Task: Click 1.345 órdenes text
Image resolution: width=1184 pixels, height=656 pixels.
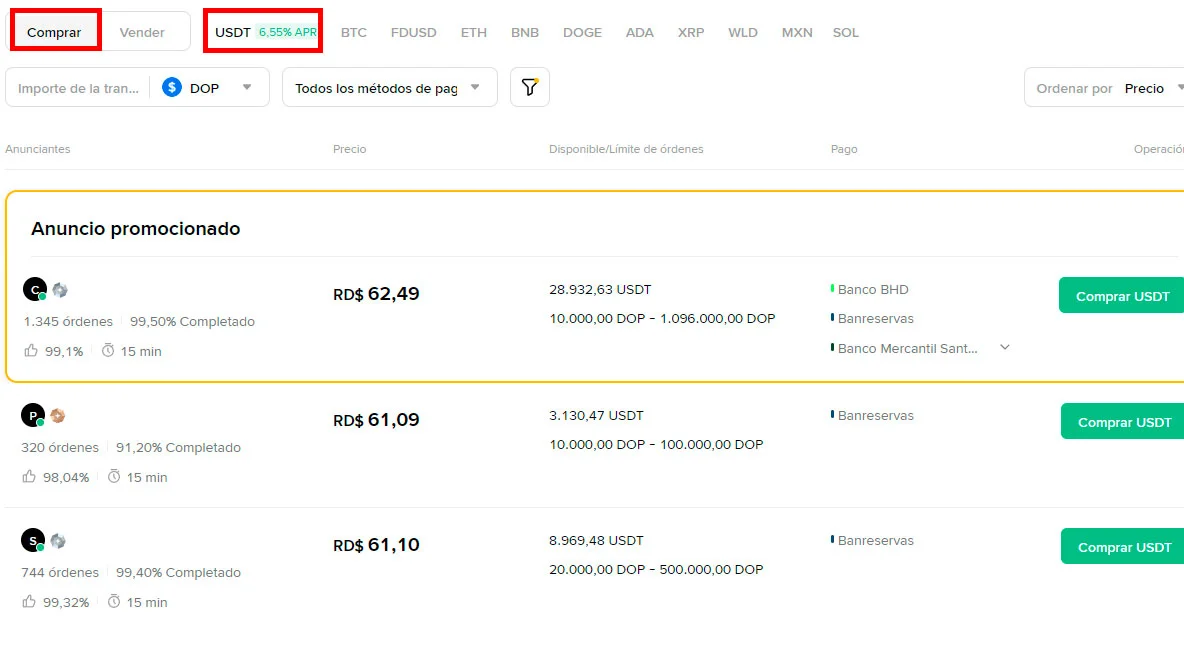Action: 68,322
